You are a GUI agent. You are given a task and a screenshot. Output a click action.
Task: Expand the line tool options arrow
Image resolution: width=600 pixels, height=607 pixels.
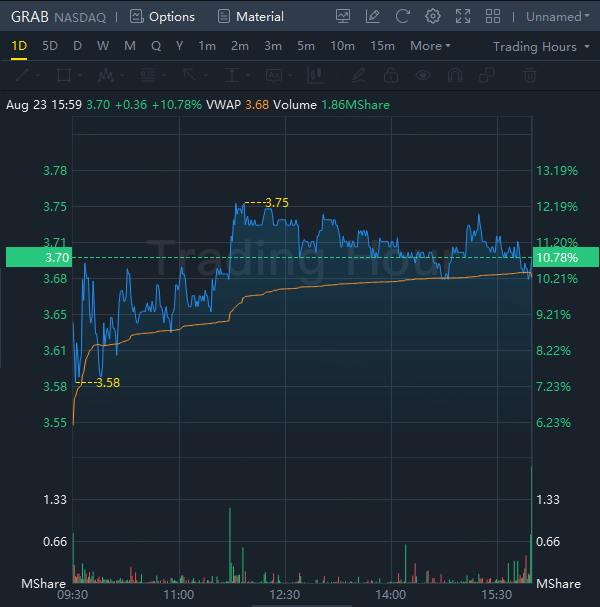(38, 75)
